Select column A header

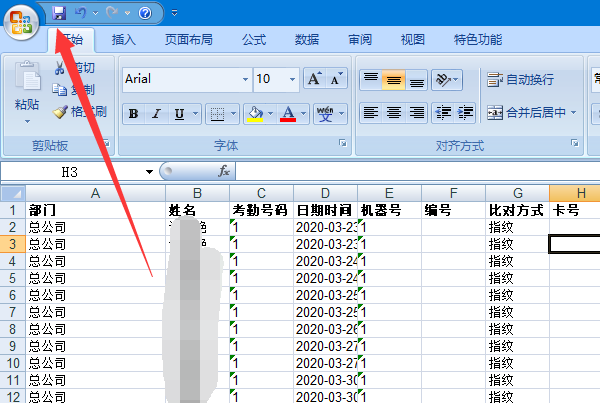[95, 193]
